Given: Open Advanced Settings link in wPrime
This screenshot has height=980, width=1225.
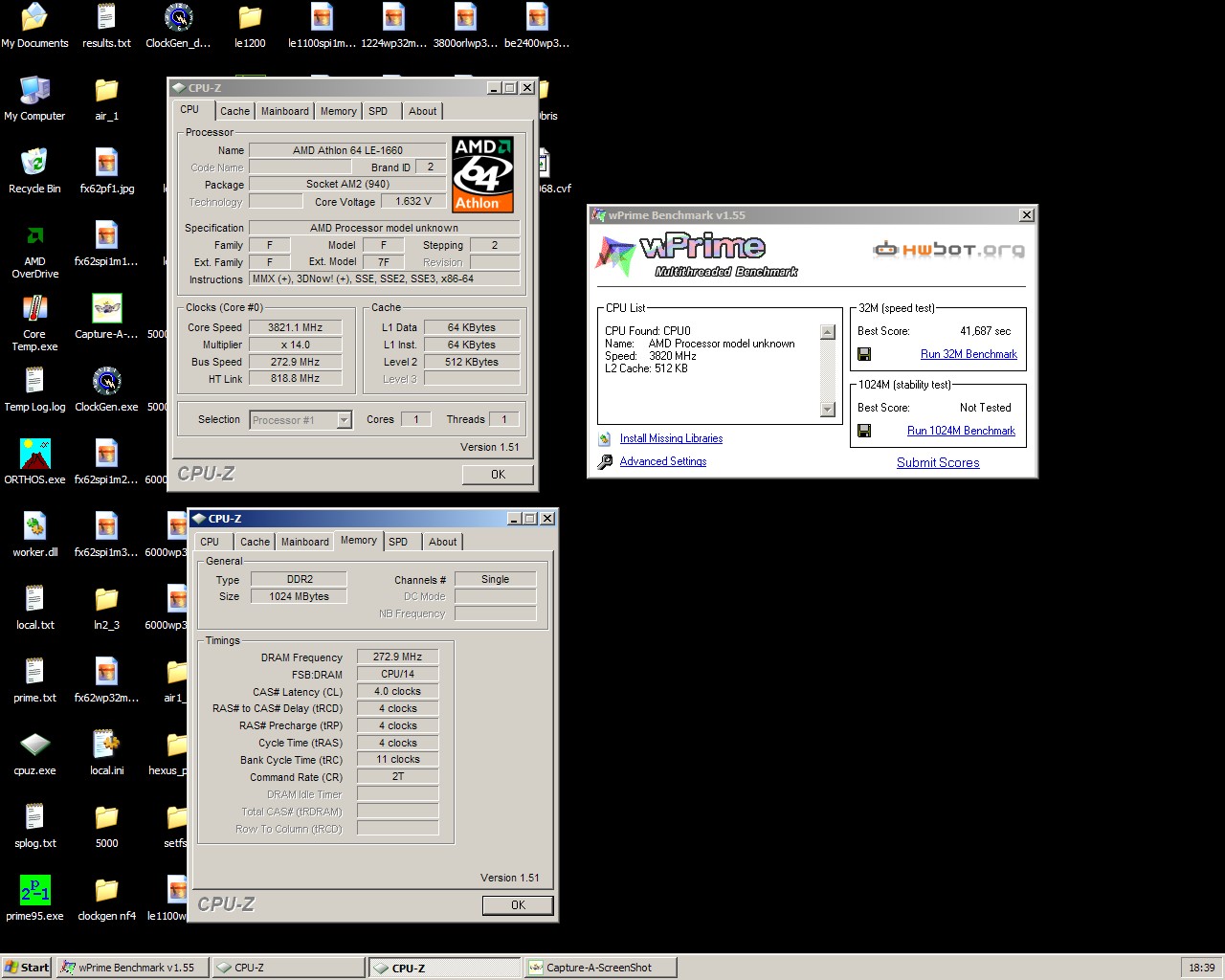Looking at the screenshot, I should click(x=663, y=461).
